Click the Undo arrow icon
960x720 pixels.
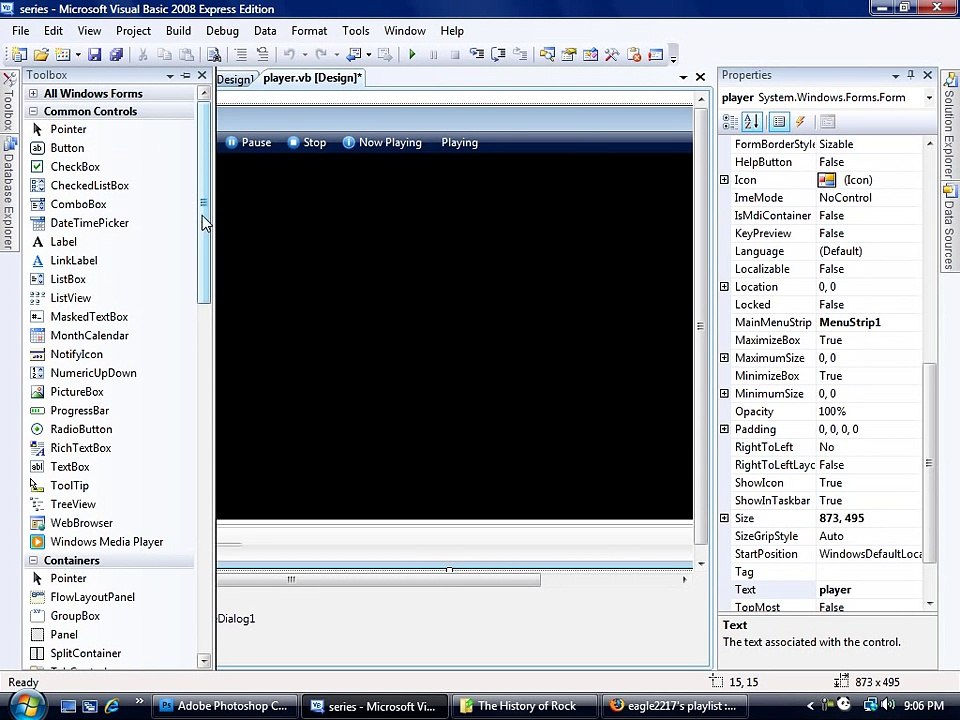[289, 54]
